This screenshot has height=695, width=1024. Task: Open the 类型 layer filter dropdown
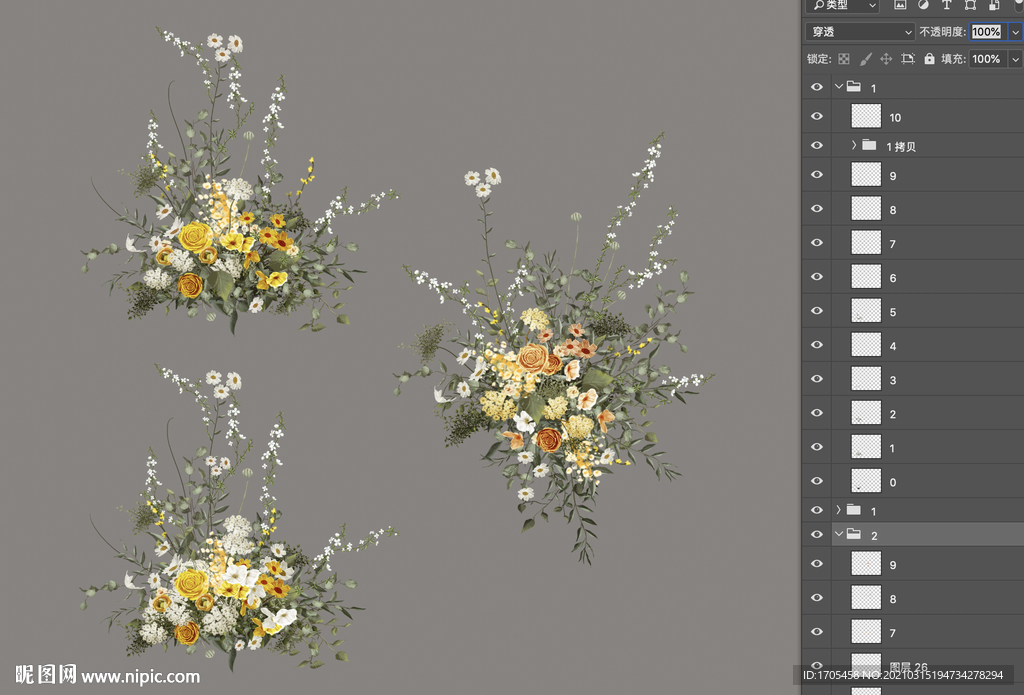point(843,5)
